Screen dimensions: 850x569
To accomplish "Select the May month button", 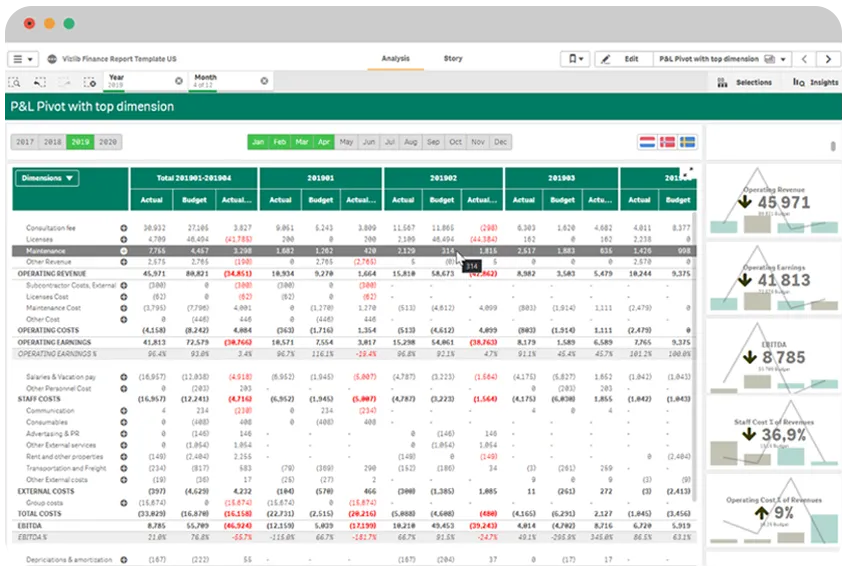I will tap(347, 143).
